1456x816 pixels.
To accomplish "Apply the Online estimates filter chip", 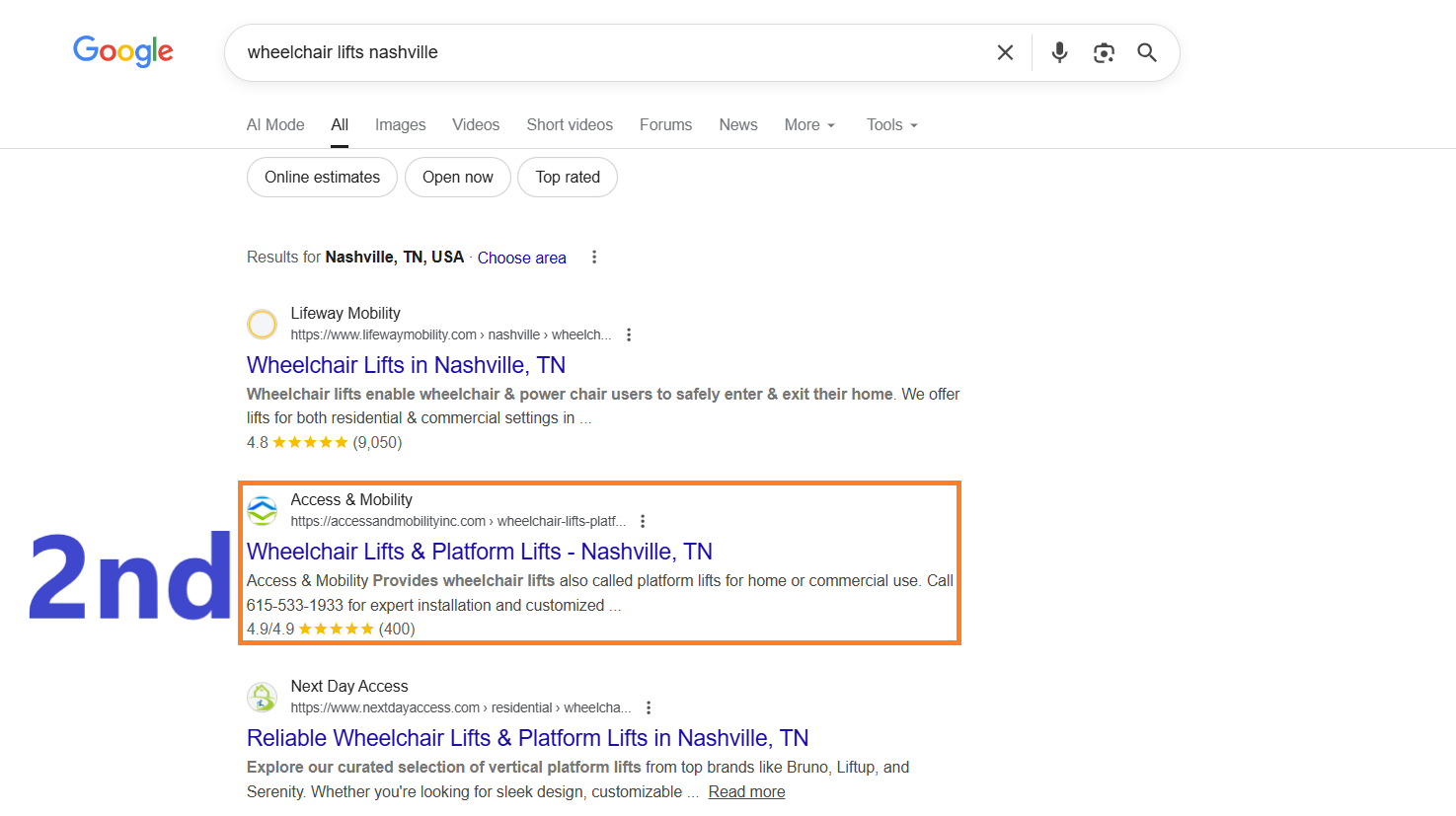I will pos(322,177).
